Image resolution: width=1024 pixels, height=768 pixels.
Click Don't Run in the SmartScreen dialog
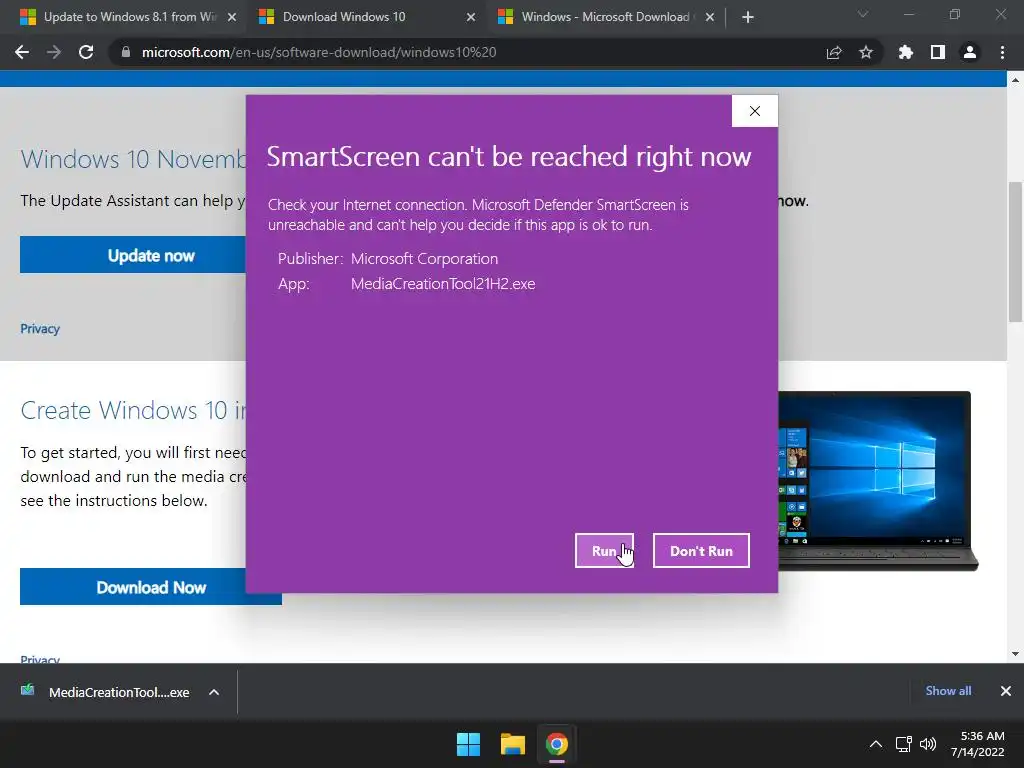pos(701,551)
